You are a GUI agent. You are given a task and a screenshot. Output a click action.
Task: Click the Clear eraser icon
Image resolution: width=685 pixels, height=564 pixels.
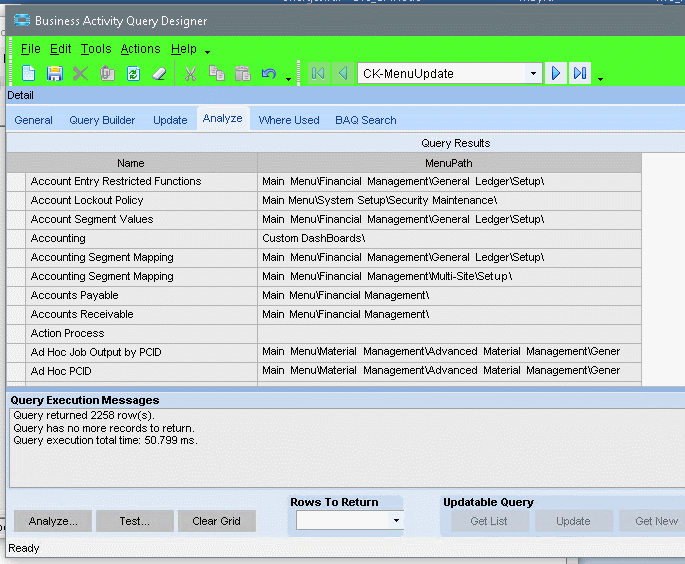pos(159,74)
